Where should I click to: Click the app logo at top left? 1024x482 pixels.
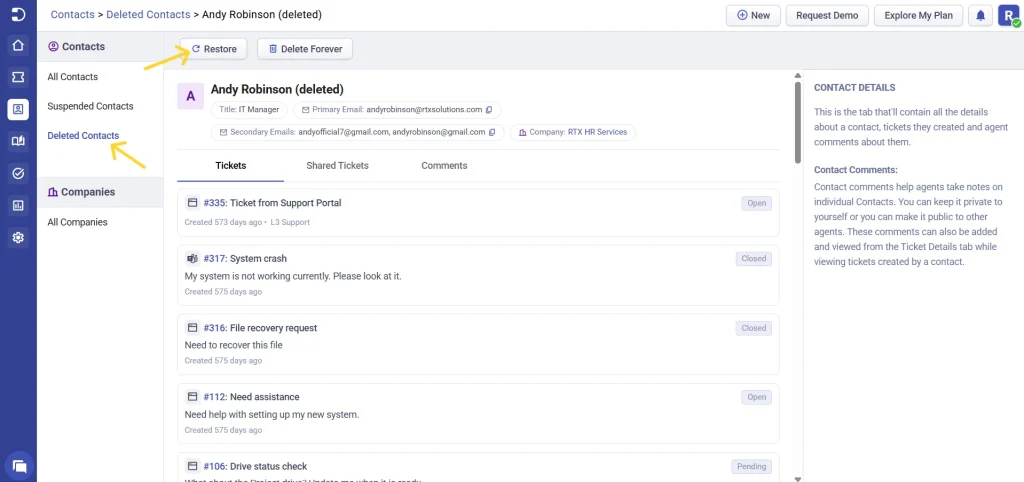pyautogui.click(x=18, y=14)
